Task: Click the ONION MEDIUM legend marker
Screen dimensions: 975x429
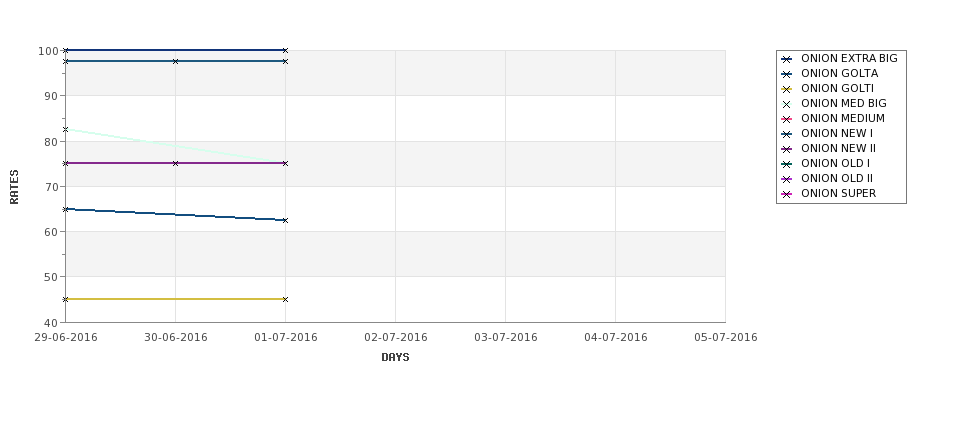Action: tap(786, 119)
